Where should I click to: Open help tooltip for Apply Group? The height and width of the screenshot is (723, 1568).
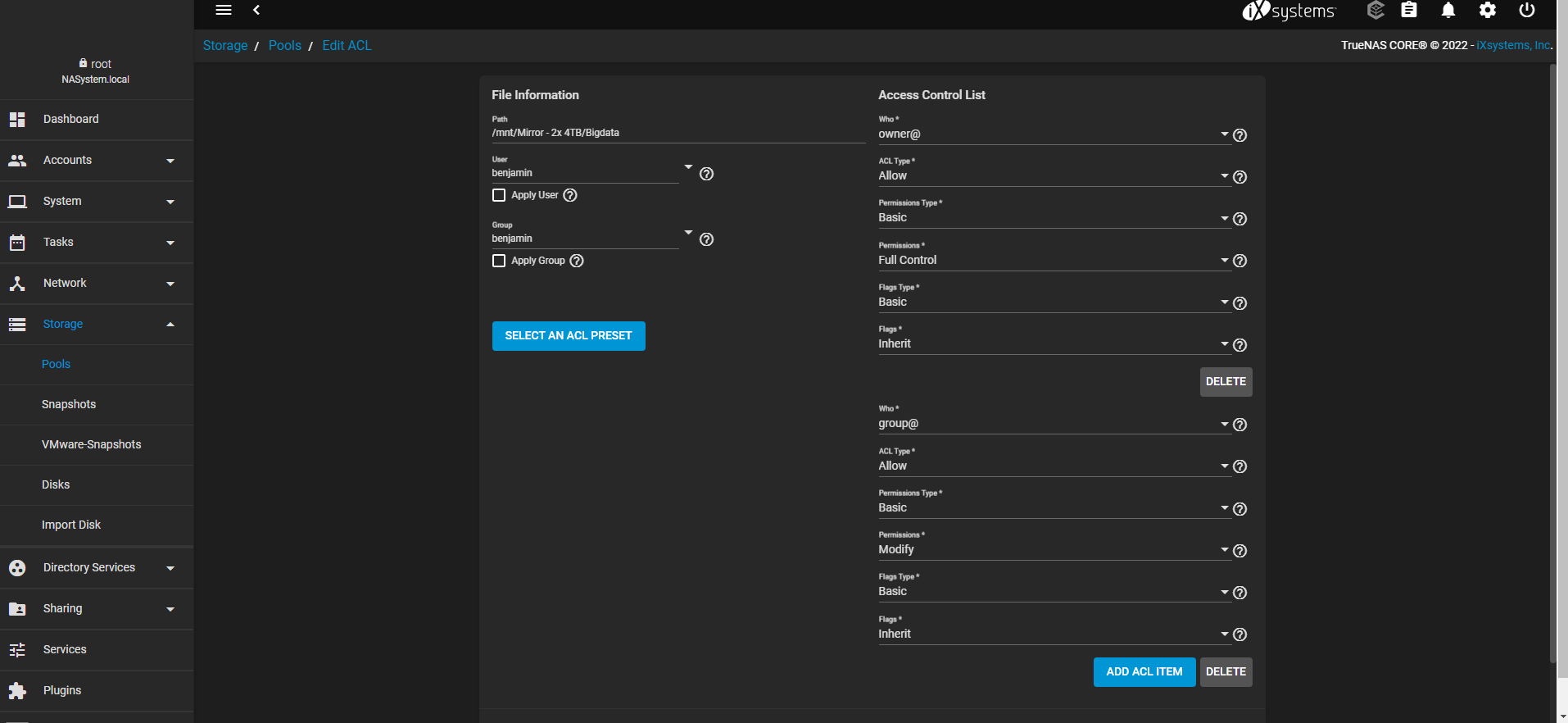point(577,261)
